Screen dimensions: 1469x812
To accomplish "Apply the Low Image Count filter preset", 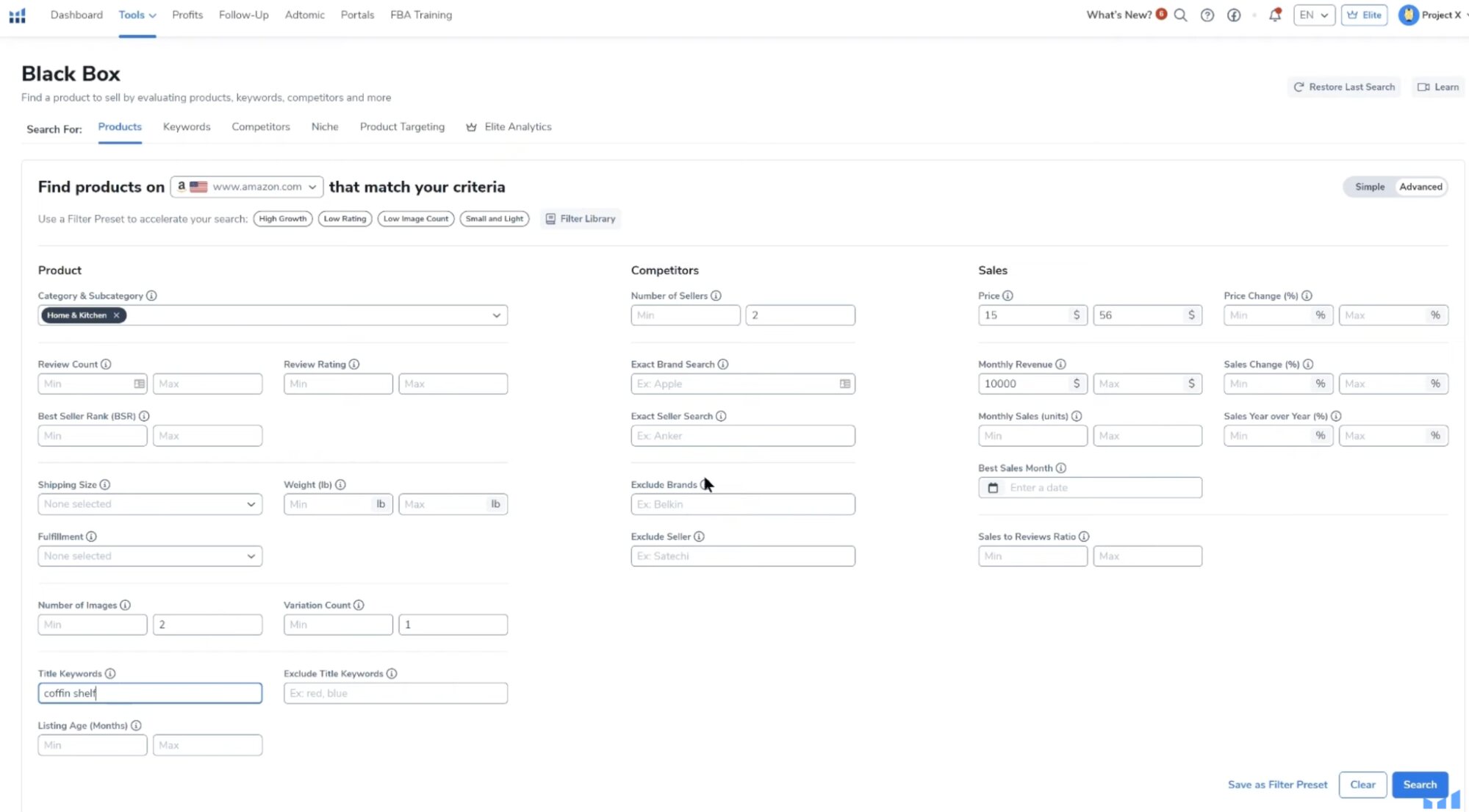I will pyautogui.click(x=416, y=218).
